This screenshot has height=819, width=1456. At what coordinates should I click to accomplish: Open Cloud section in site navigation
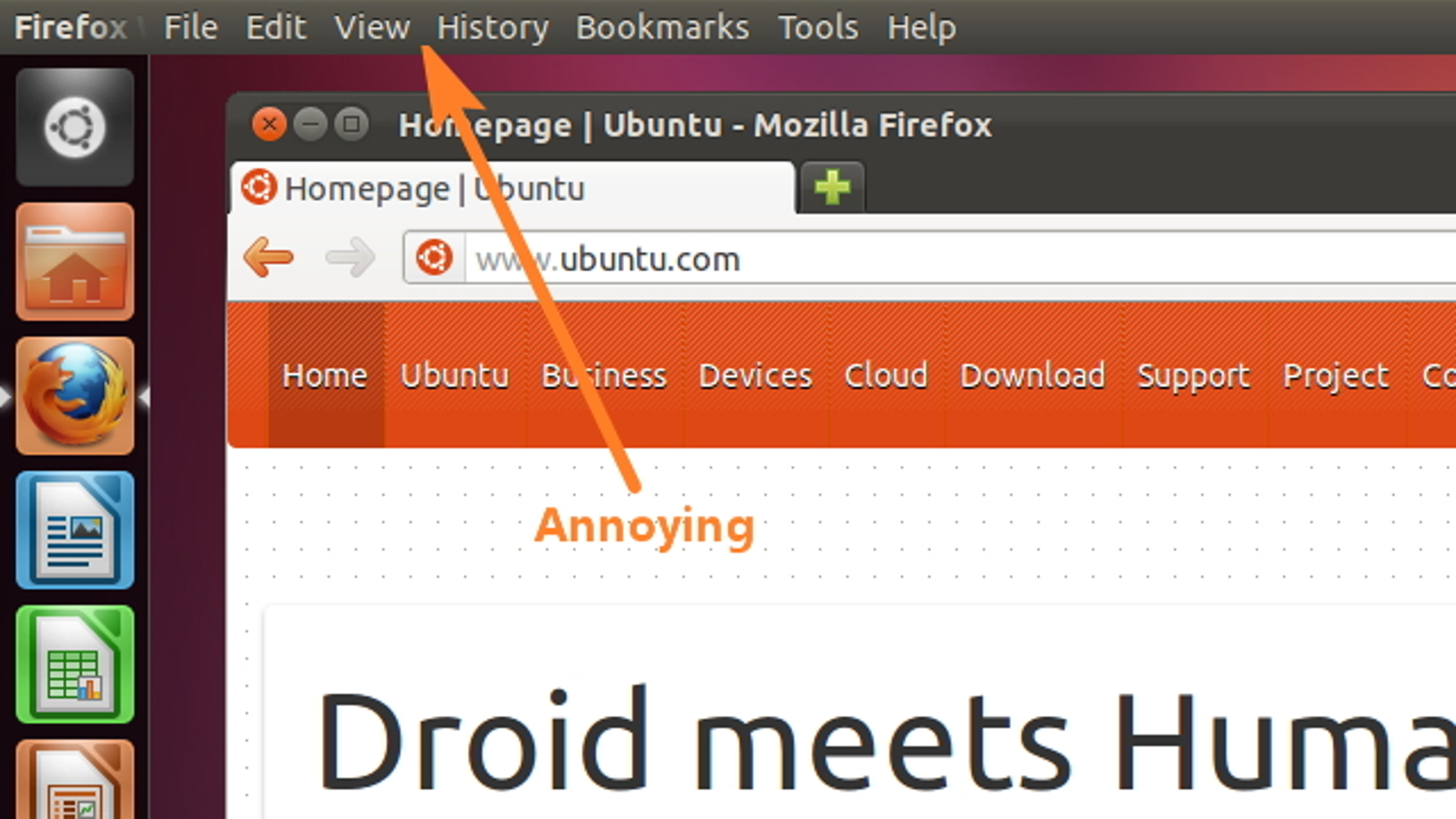tap(886, 375)
